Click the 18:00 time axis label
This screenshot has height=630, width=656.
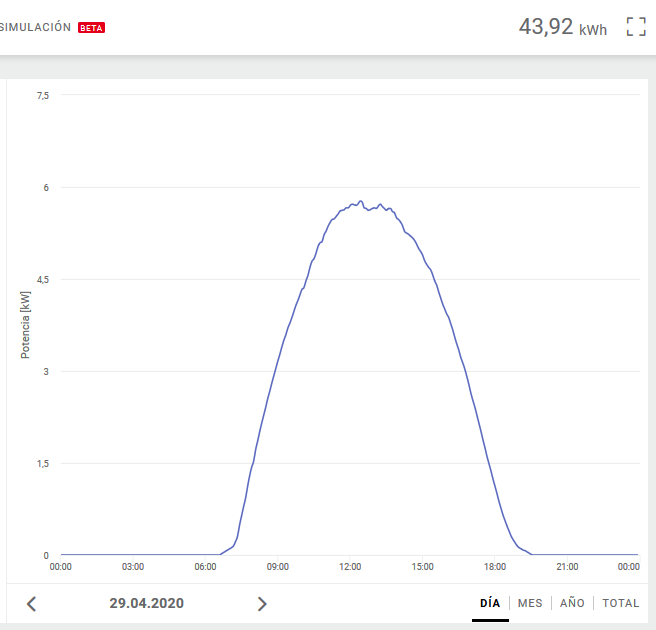click(x=495, y=567)
